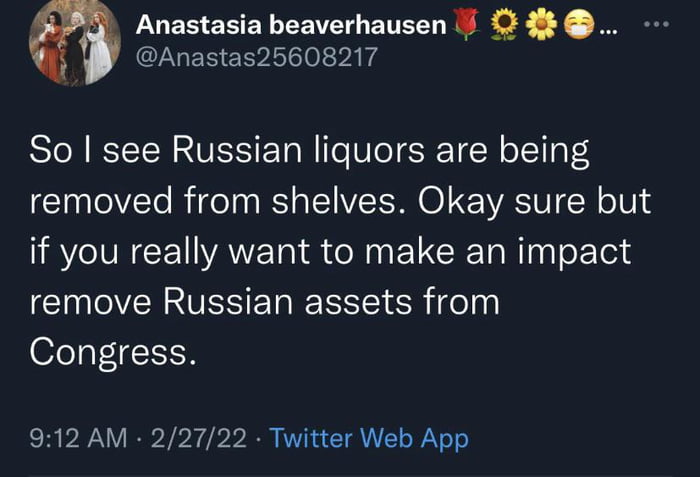The image size is (700, 477).
Task: Open the Anastasia beaverhausen display name
Action: click(x=289, y=24)
